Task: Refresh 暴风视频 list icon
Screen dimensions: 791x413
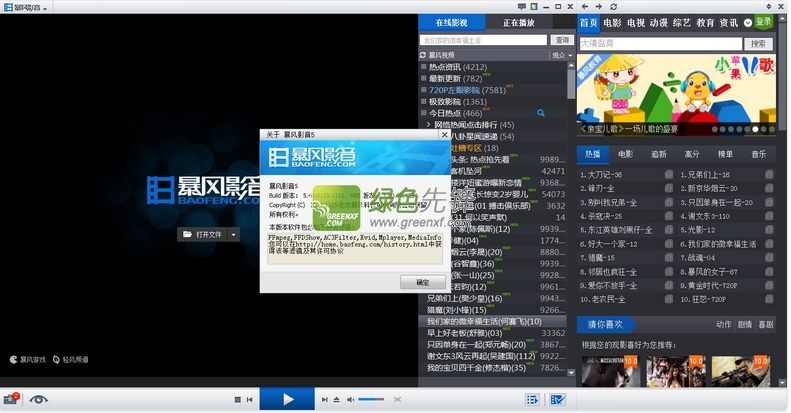Action: (x=423, y=55)
